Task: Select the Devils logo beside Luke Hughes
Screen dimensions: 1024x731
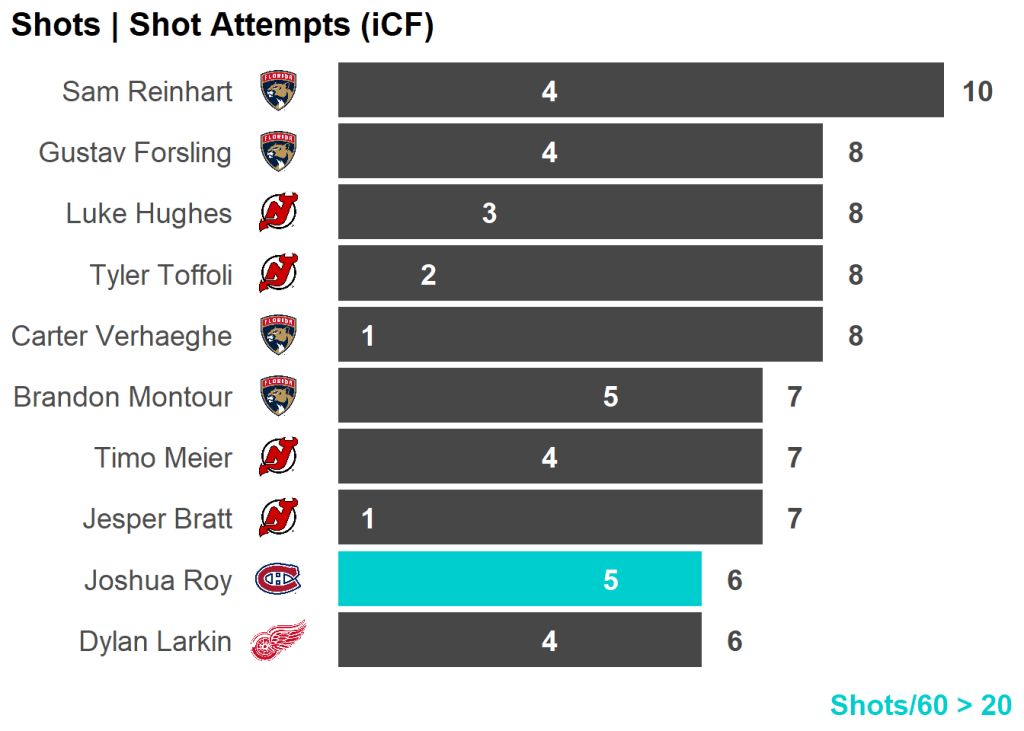Action: [277, 213]
